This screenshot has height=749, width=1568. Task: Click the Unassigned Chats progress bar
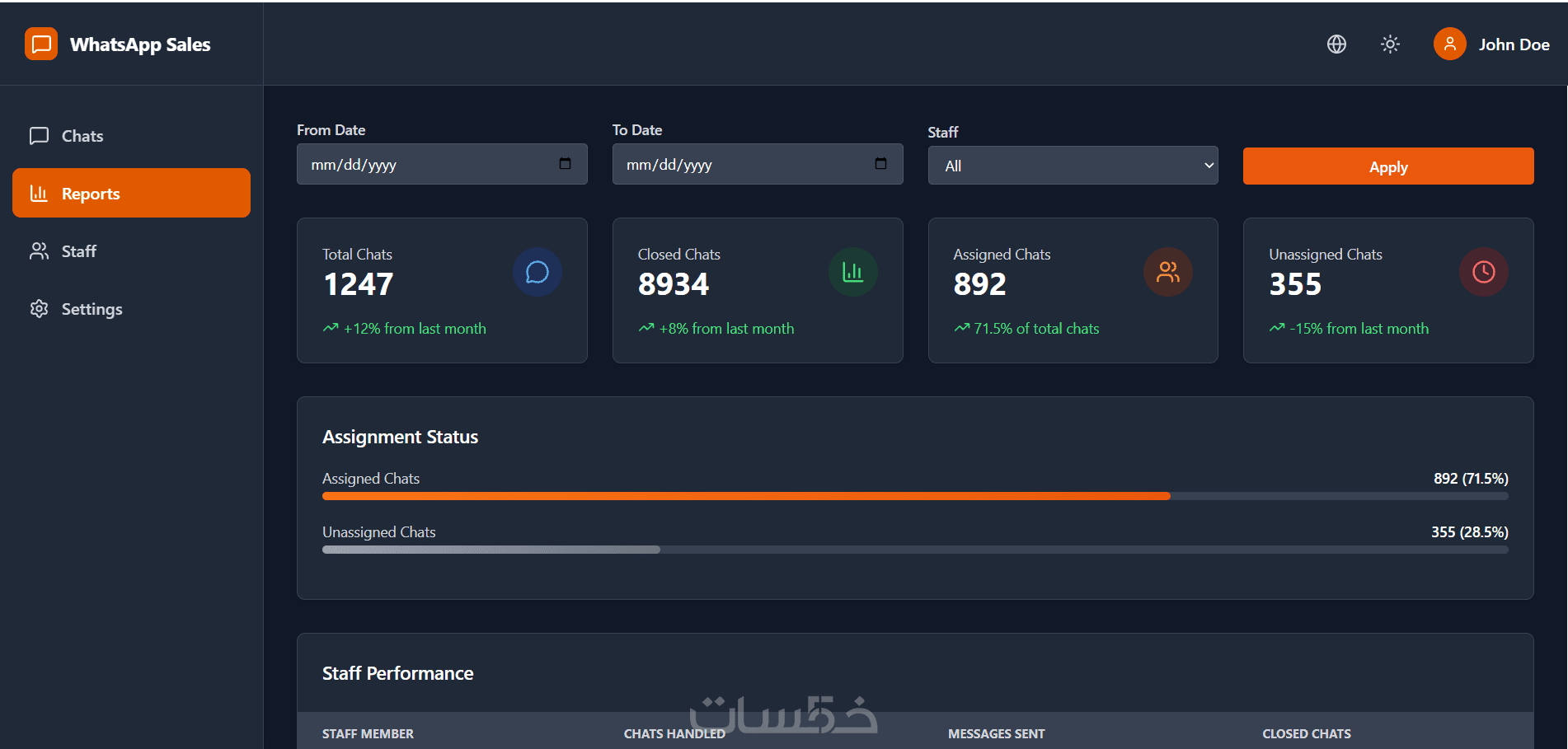[x=915, y=550]
